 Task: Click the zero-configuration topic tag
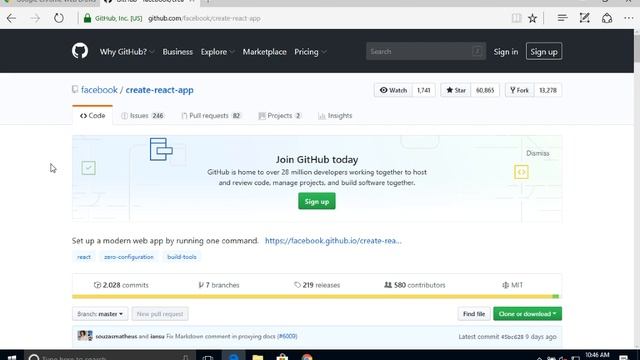[x=129, y=257]
